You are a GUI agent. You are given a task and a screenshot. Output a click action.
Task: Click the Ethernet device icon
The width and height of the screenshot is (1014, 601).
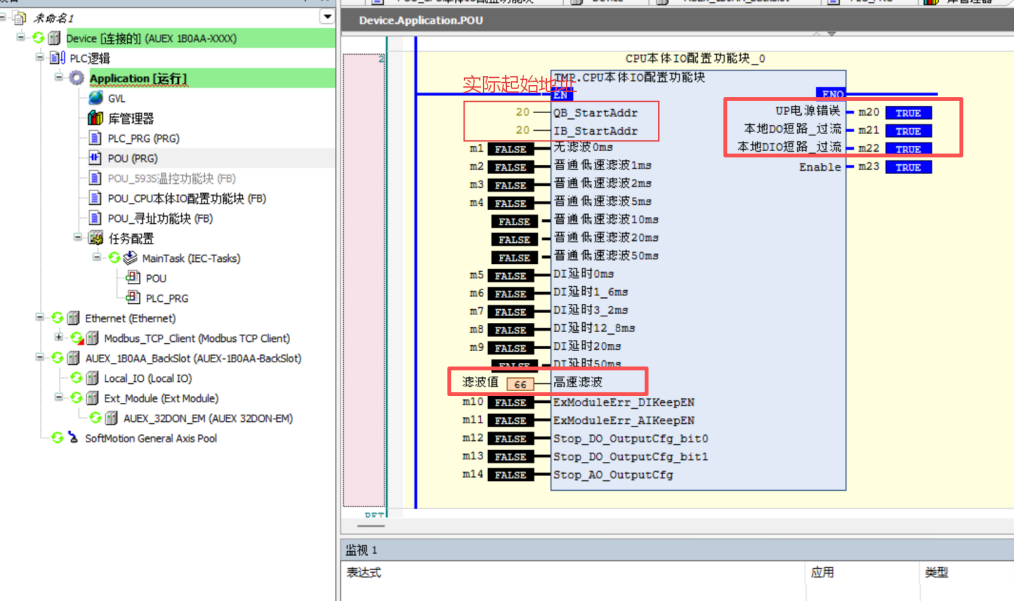73,318
